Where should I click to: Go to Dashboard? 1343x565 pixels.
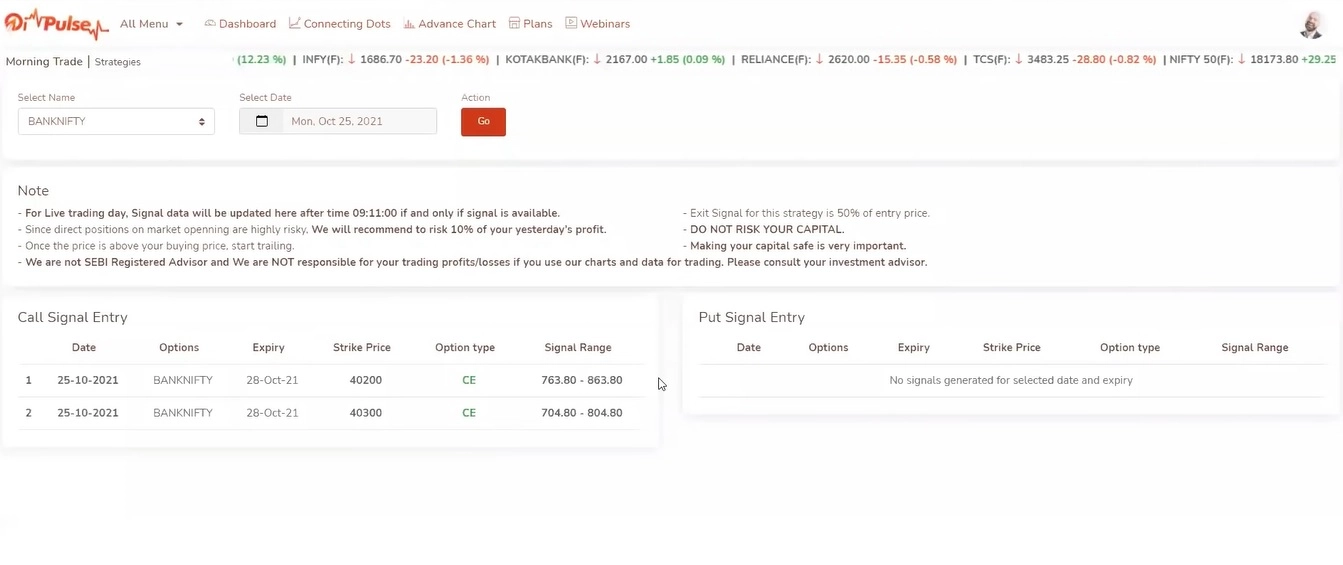[x=240, y=24]
